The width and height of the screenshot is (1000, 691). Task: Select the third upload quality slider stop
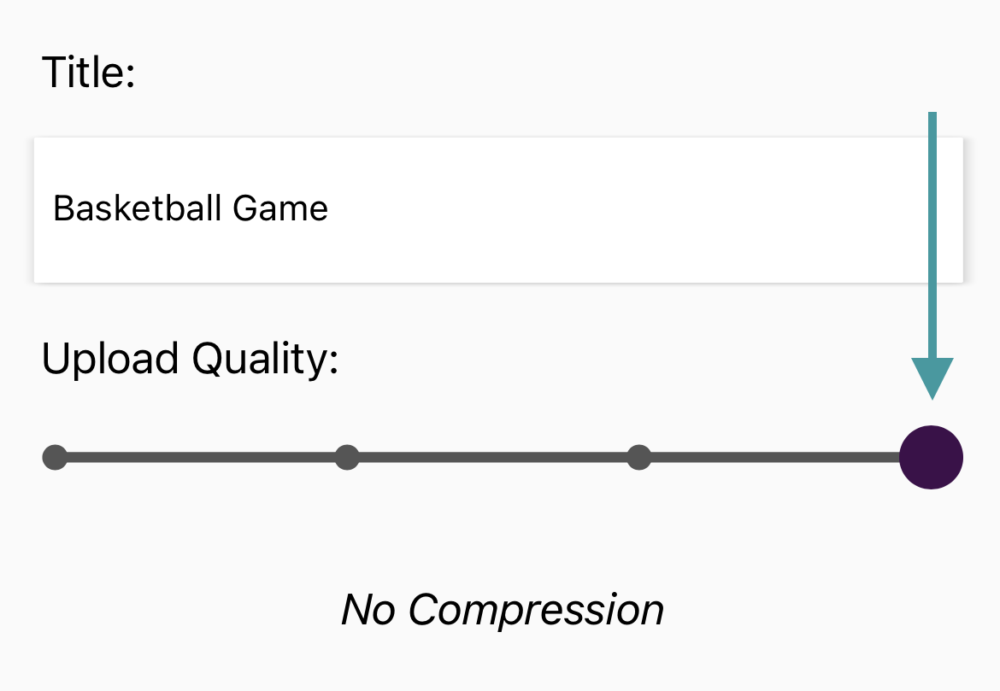[x=639, y=458]
